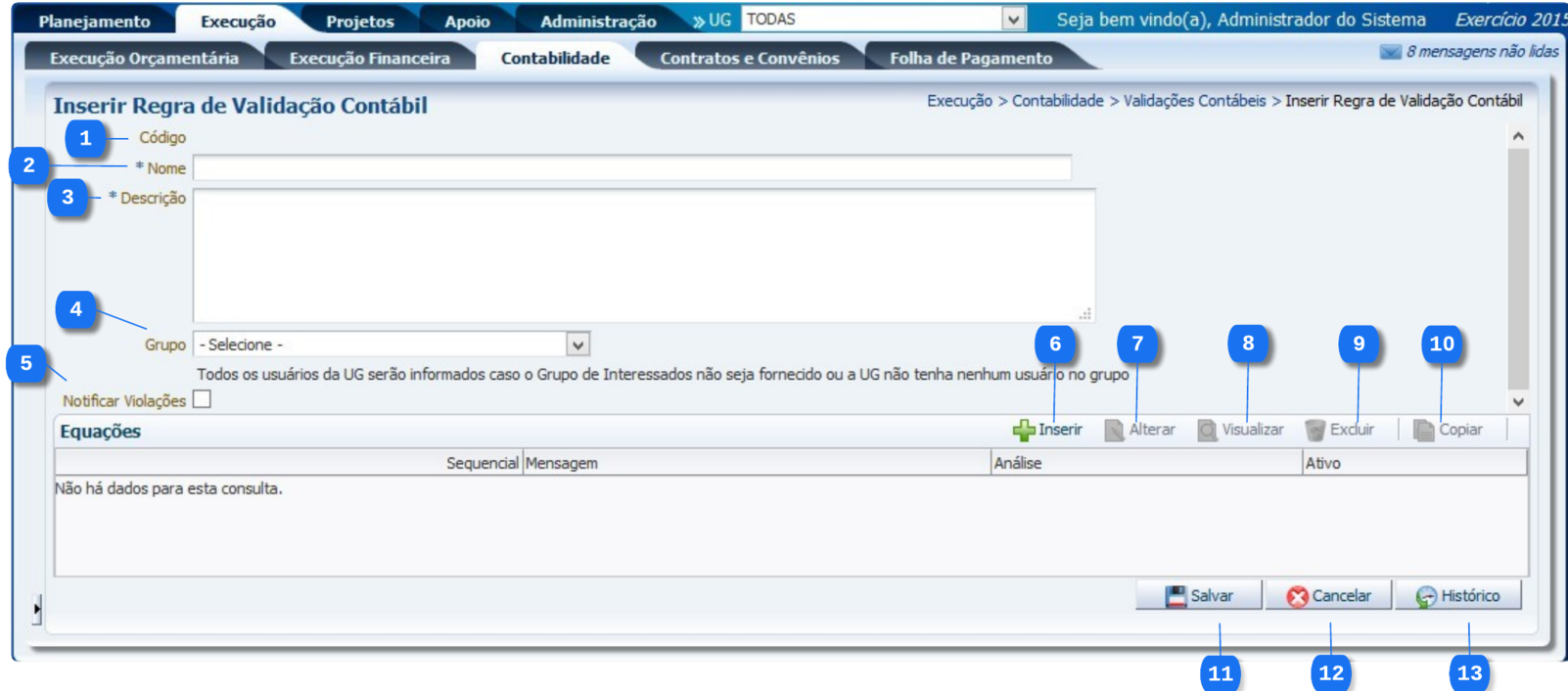Expand the UG selector dropdown
Screen dimensions: 1568x691
pos(1013,20)
